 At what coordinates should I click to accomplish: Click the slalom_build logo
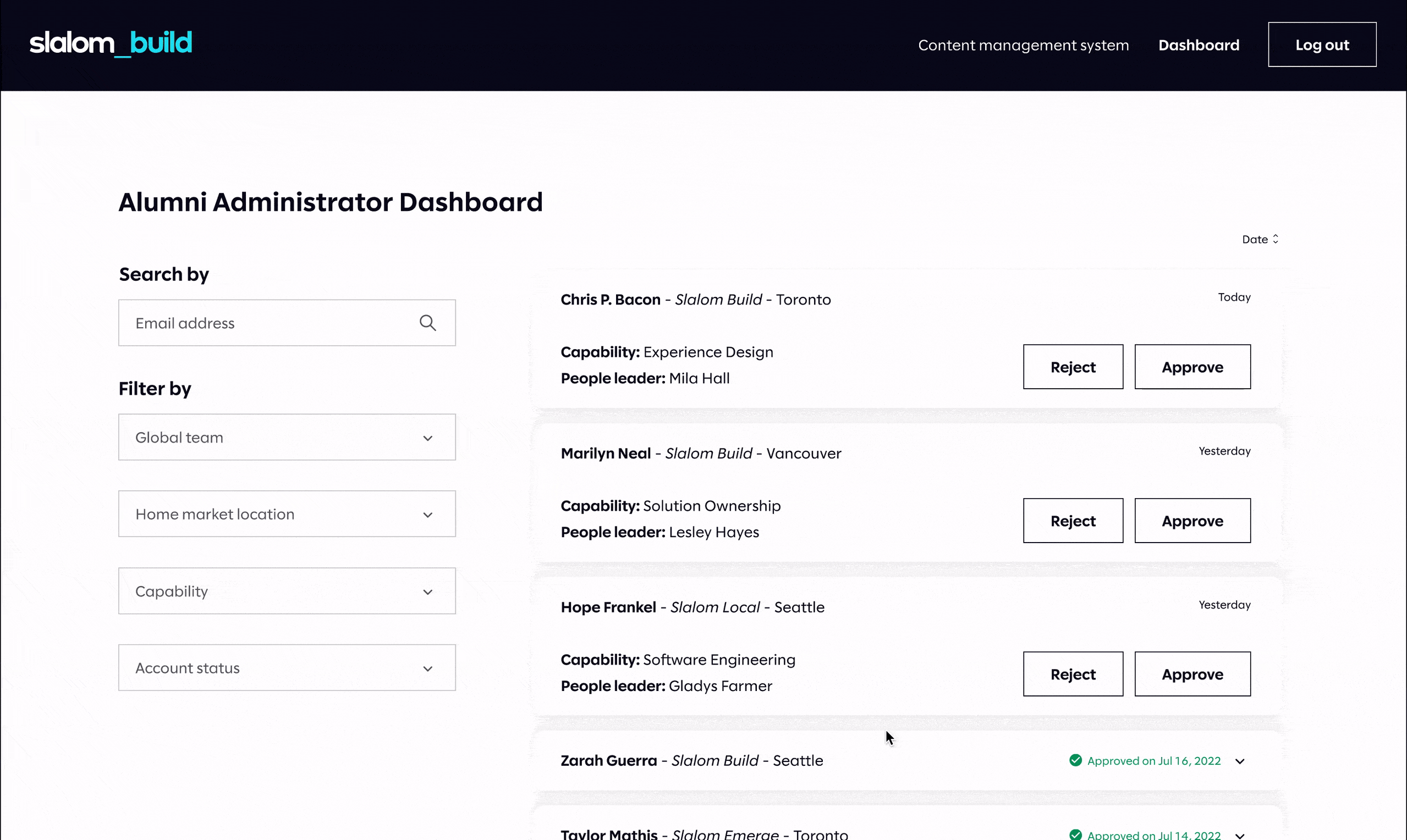click(111, 43)
